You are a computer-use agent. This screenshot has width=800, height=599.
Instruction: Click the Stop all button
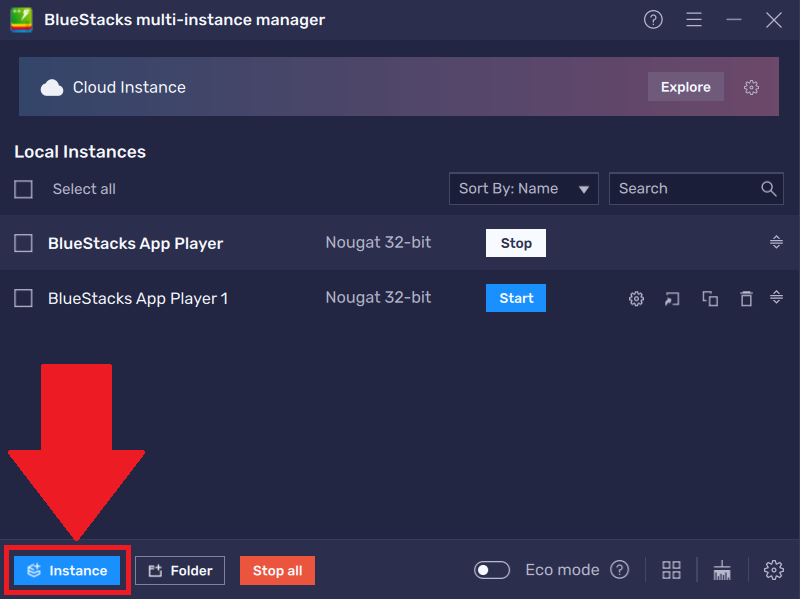[x=278, y=570]
